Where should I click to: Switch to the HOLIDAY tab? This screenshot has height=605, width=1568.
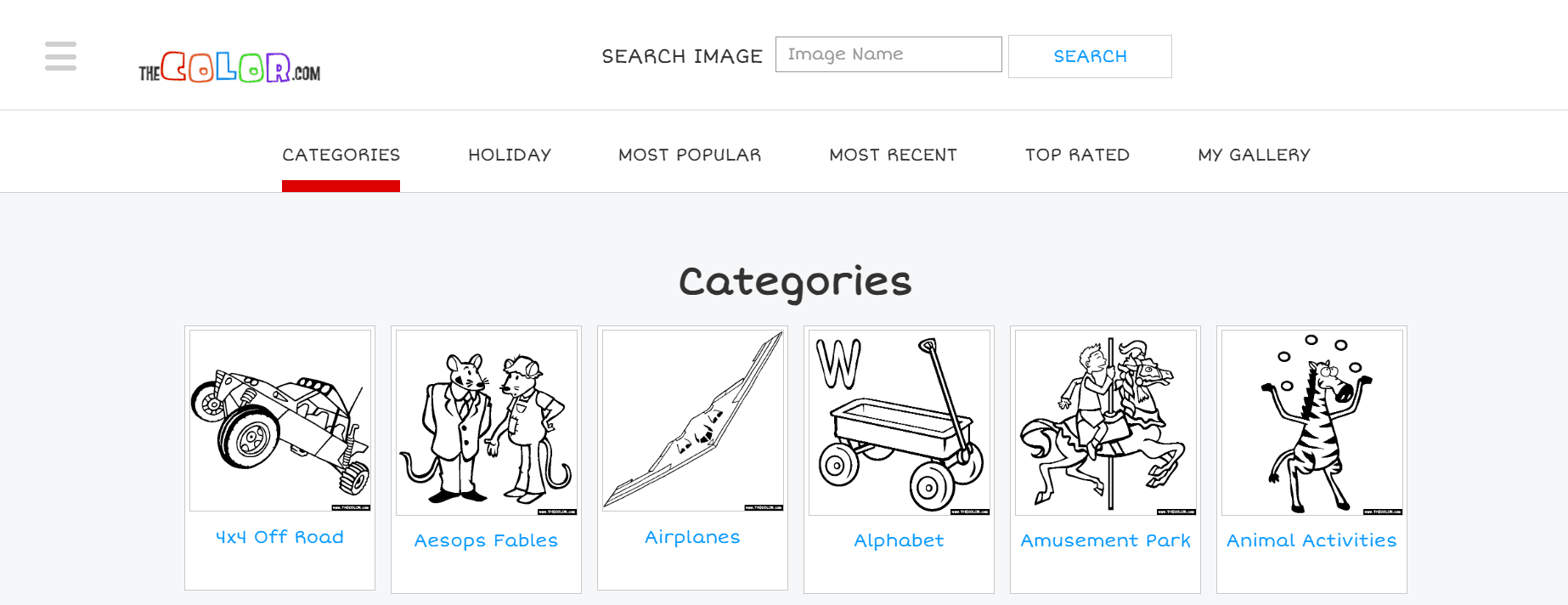509,155
